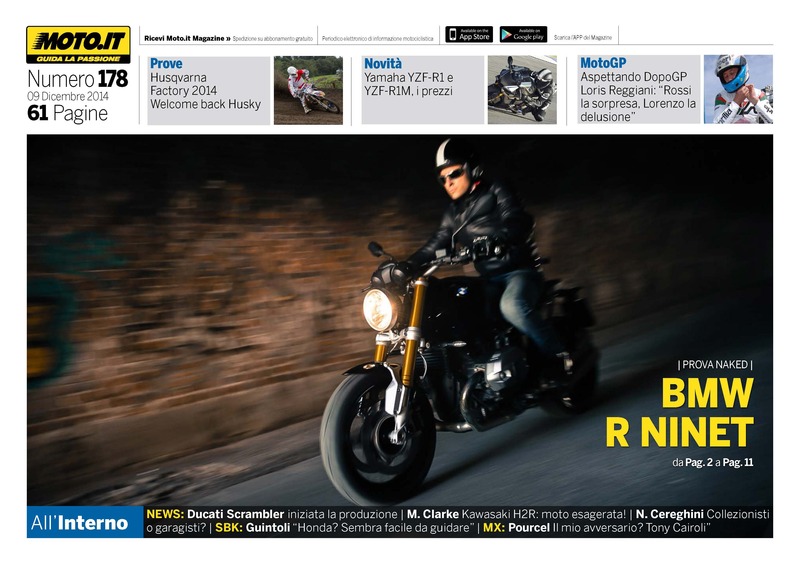Screen dimensions: 800x564
Task: Click the 'BMW R NINET' cover headline
Action: 680,413
